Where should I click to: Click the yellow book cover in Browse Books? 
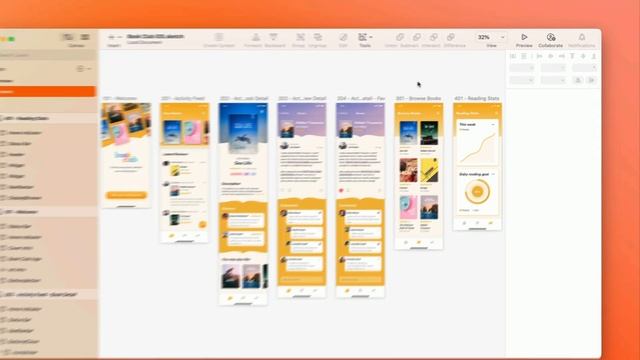[429, 170]
